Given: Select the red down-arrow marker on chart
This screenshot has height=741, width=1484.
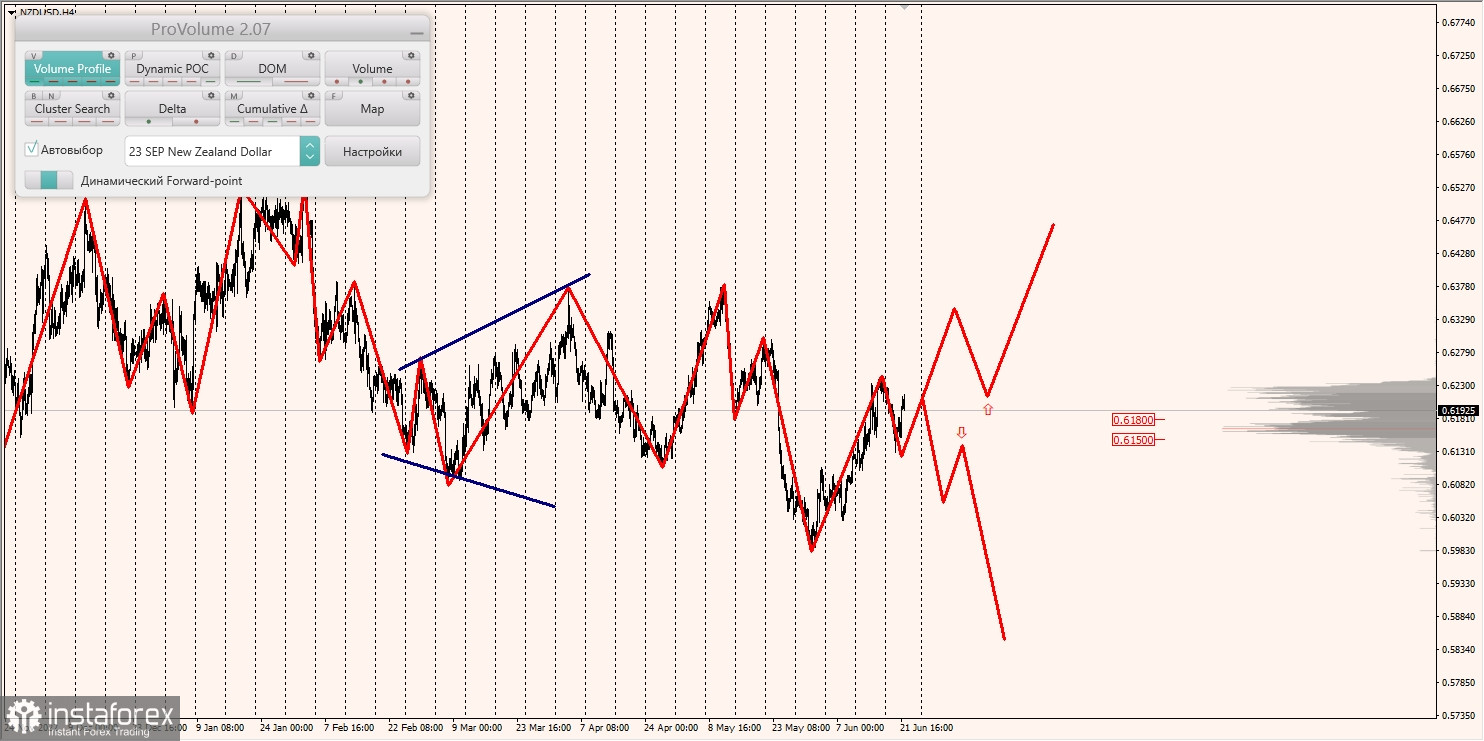Looking at the screenshot, I should click(x=961, y=432).
